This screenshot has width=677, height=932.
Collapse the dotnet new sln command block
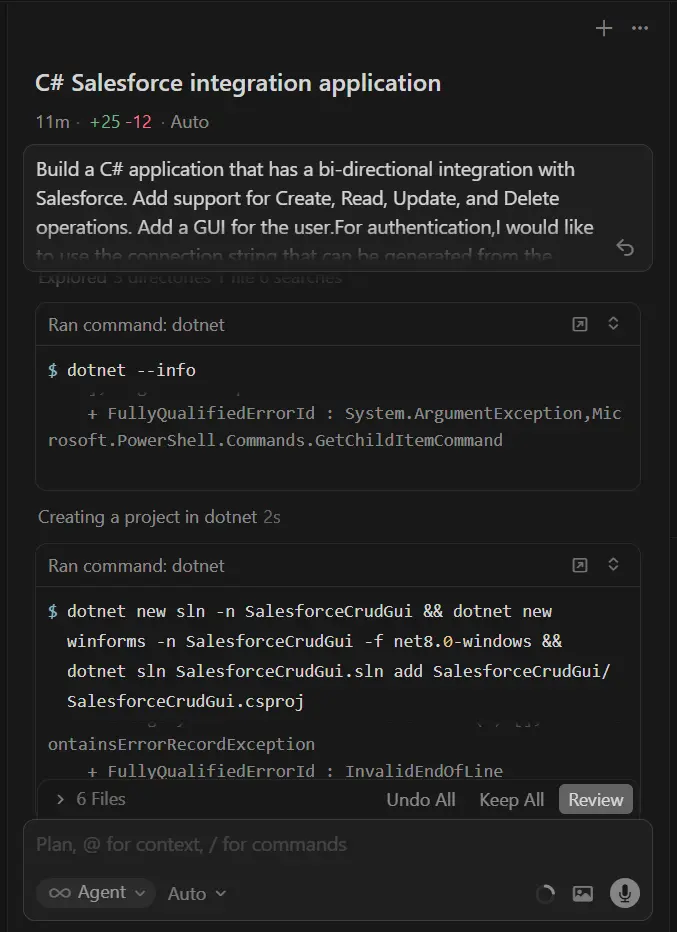point(614,565)
